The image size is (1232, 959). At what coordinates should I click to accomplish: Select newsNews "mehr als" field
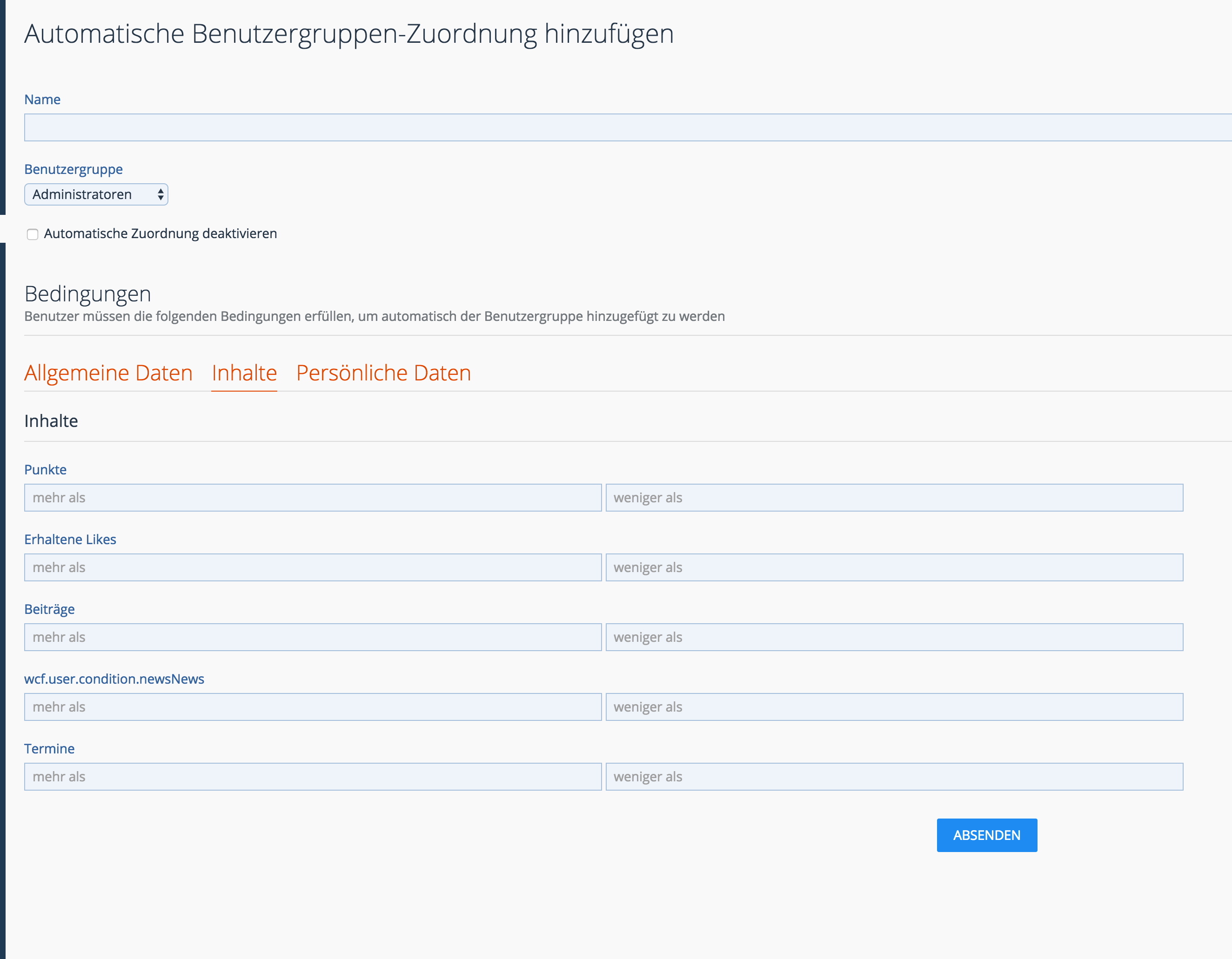point(313,707)
